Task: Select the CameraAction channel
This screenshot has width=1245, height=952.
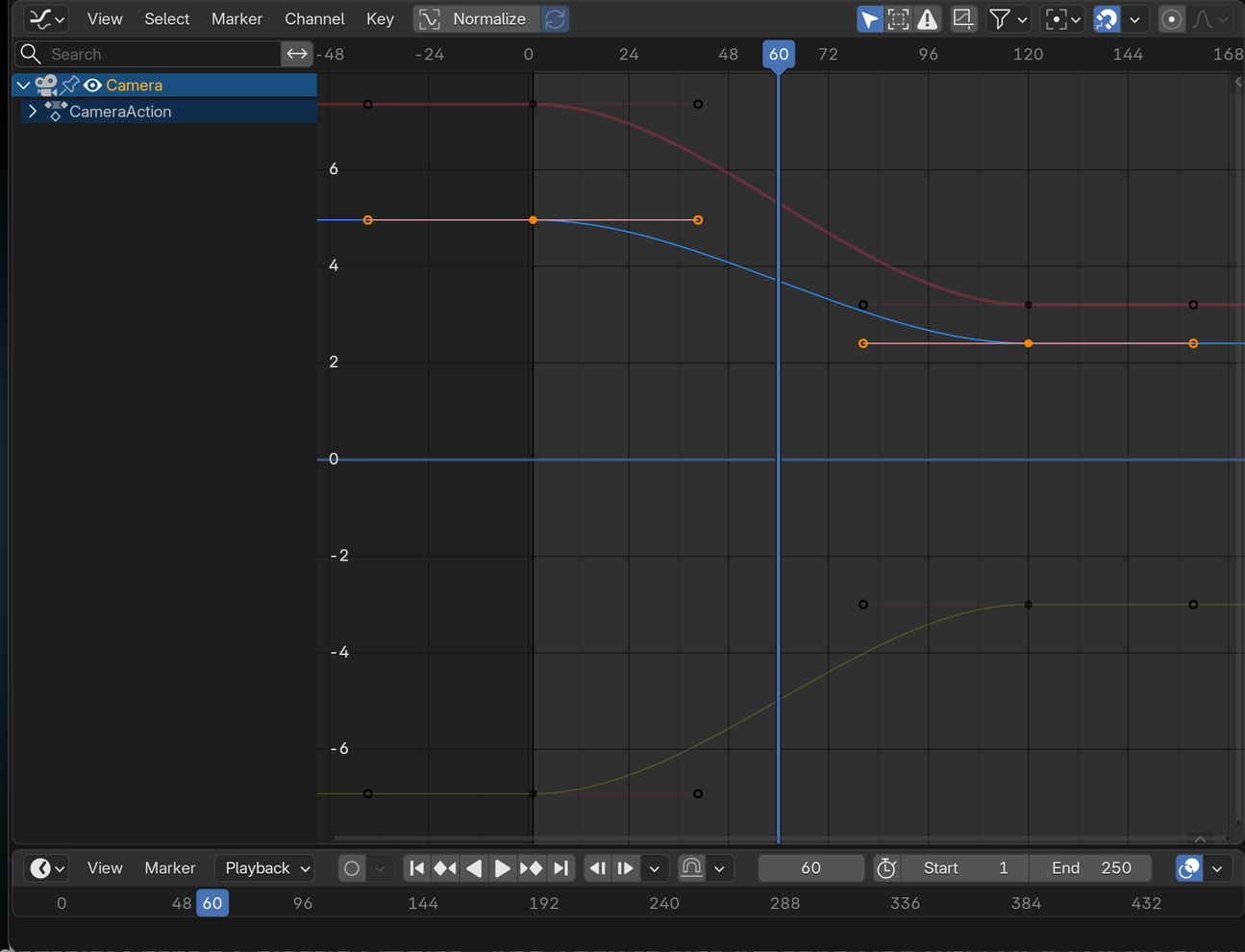Action: (x=120, y=111)
